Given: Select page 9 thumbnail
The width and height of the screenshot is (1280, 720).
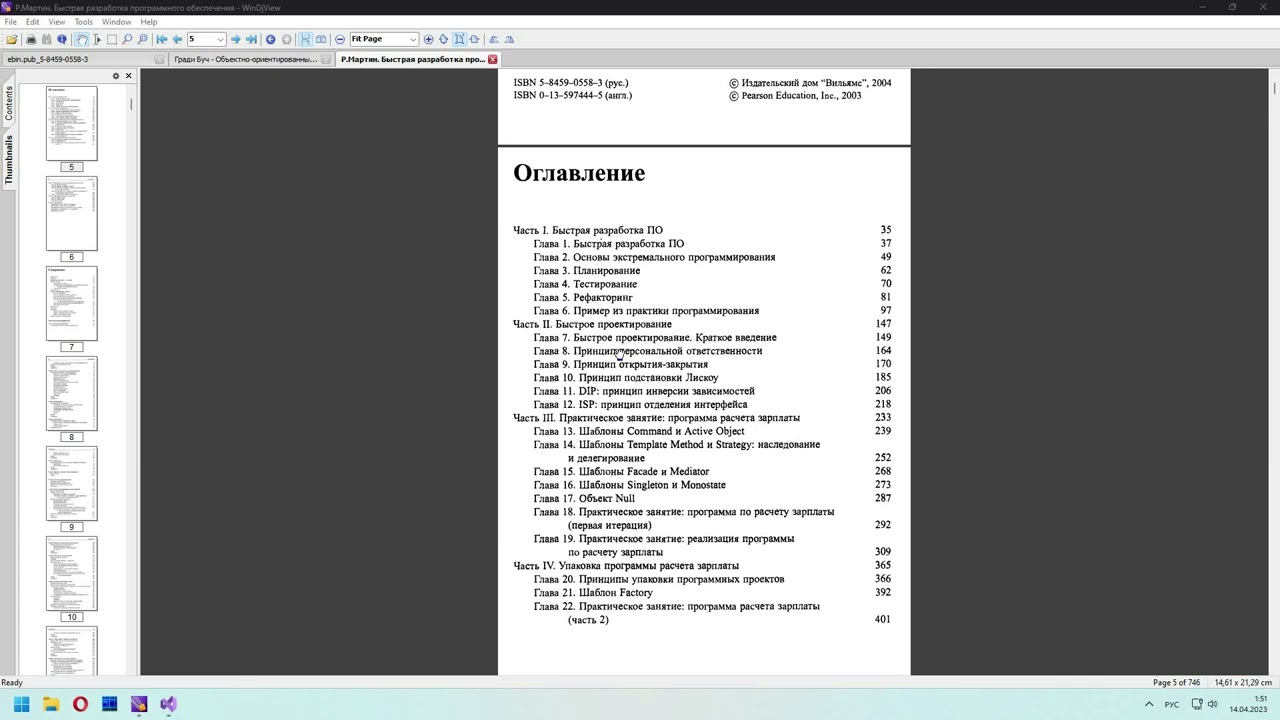Looking at the screenshot, I should tap(72, 483).
